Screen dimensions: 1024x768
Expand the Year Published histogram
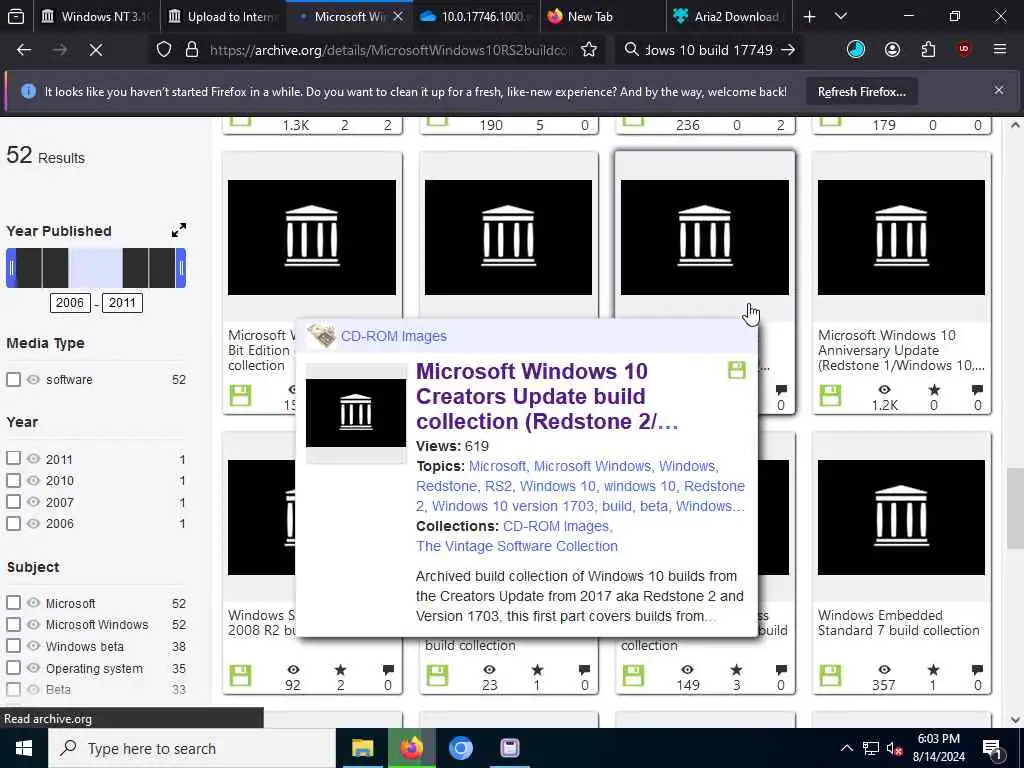[178, 231]
